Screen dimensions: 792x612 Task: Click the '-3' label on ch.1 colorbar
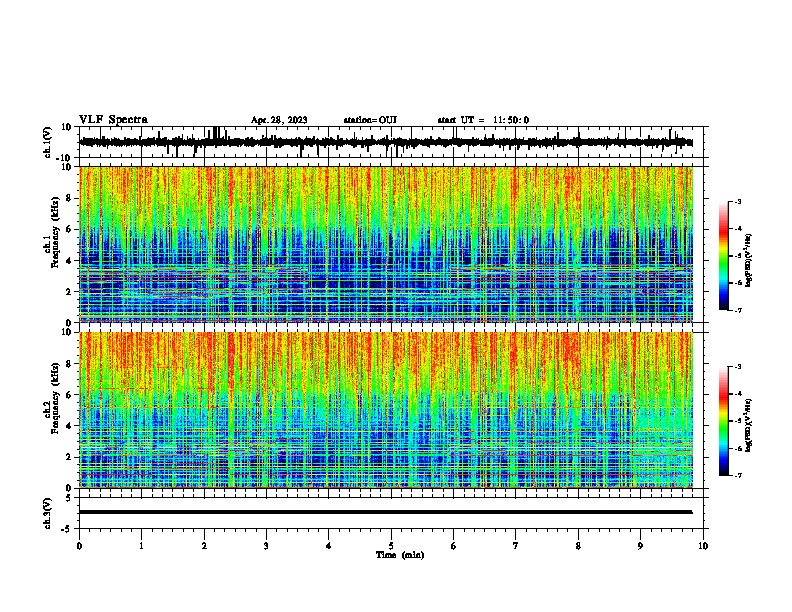738,202
